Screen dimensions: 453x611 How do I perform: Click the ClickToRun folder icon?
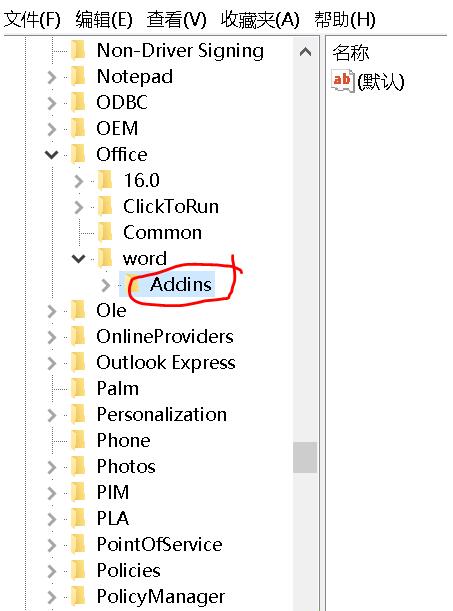(x=105, y=207)
